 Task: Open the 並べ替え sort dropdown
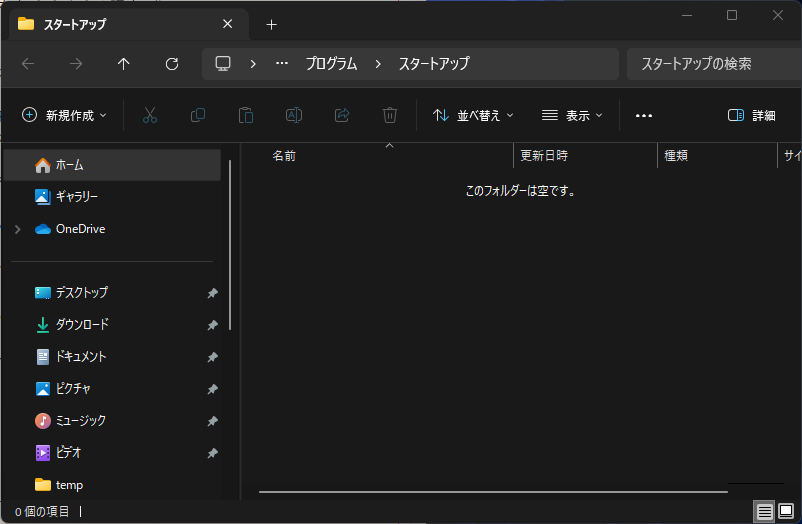[x=473, y=115]
